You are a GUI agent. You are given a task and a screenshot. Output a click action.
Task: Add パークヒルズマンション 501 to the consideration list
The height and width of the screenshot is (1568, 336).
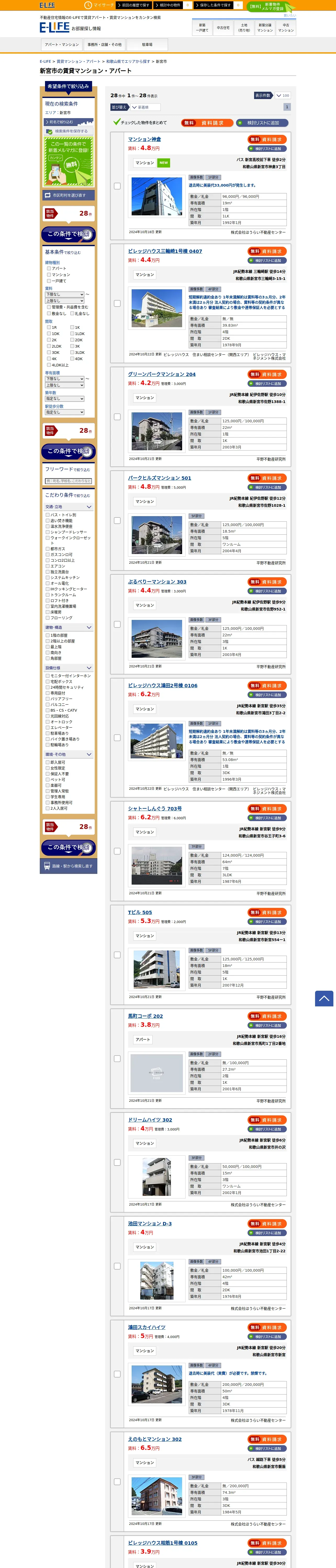coord(268,487)
